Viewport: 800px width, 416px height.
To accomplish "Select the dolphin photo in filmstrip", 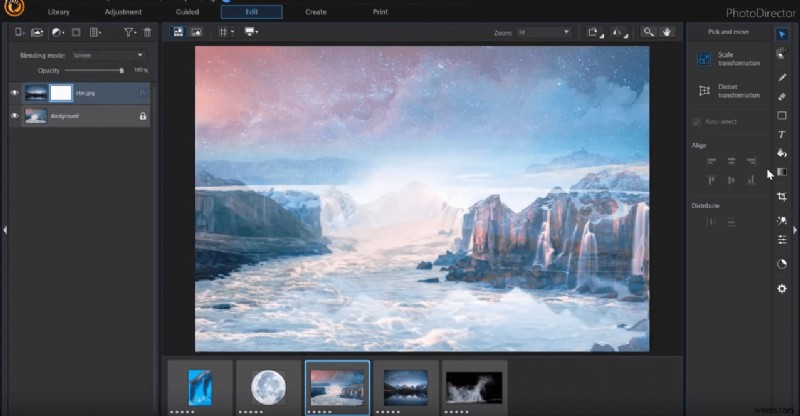I will point(200,388).
